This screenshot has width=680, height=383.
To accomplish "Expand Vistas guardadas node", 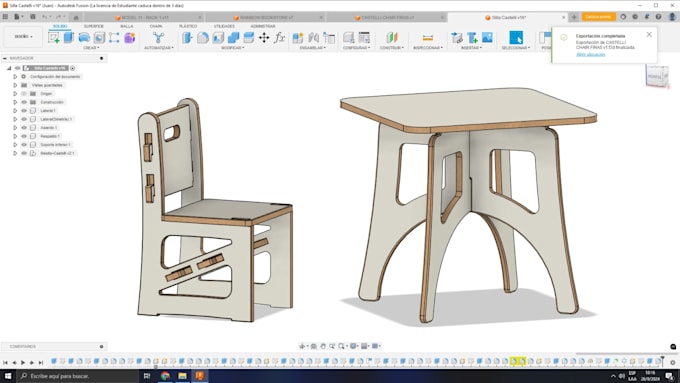I will point(15,85).
